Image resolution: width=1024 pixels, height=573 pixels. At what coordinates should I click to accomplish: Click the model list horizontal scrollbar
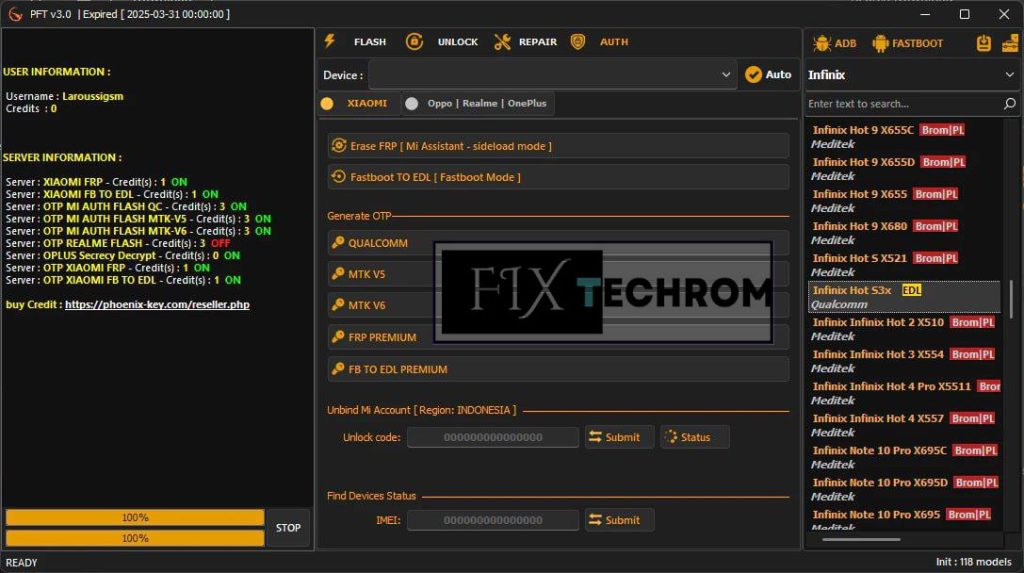coord(861,540)
